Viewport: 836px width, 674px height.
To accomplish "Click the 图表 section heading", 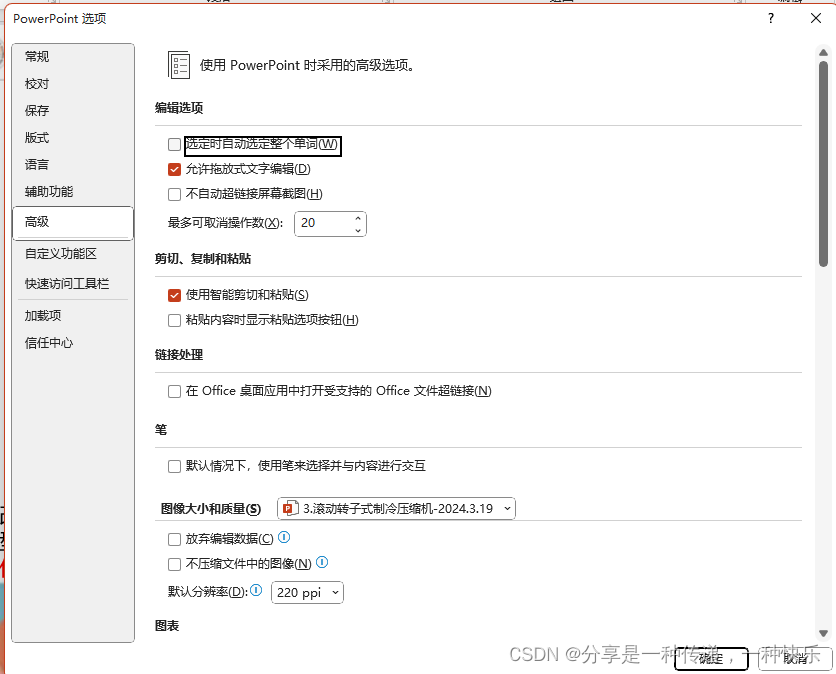I will (167, 626).
